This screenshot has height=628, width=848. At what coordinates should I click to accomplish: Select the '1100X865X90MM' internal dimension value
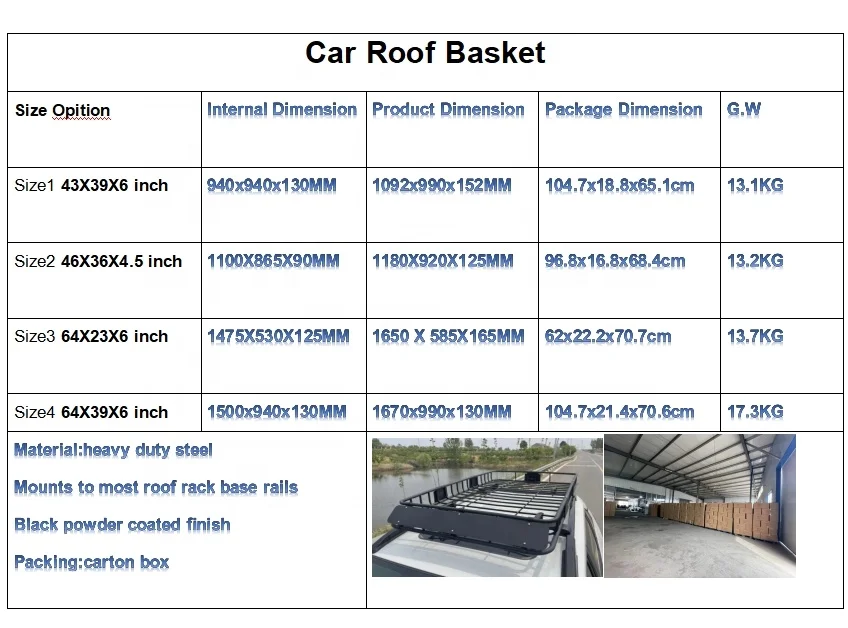click(273, 261)
